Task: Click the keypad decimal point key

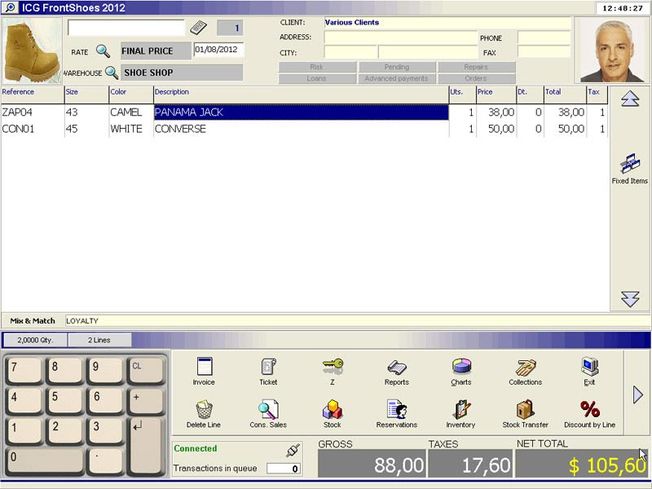Action: [105, 461]
